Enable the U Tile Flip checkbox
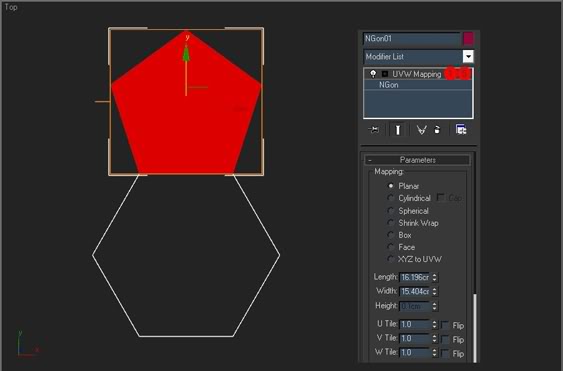This screenshot has height=371, width=563. click(x=445, y=325)
